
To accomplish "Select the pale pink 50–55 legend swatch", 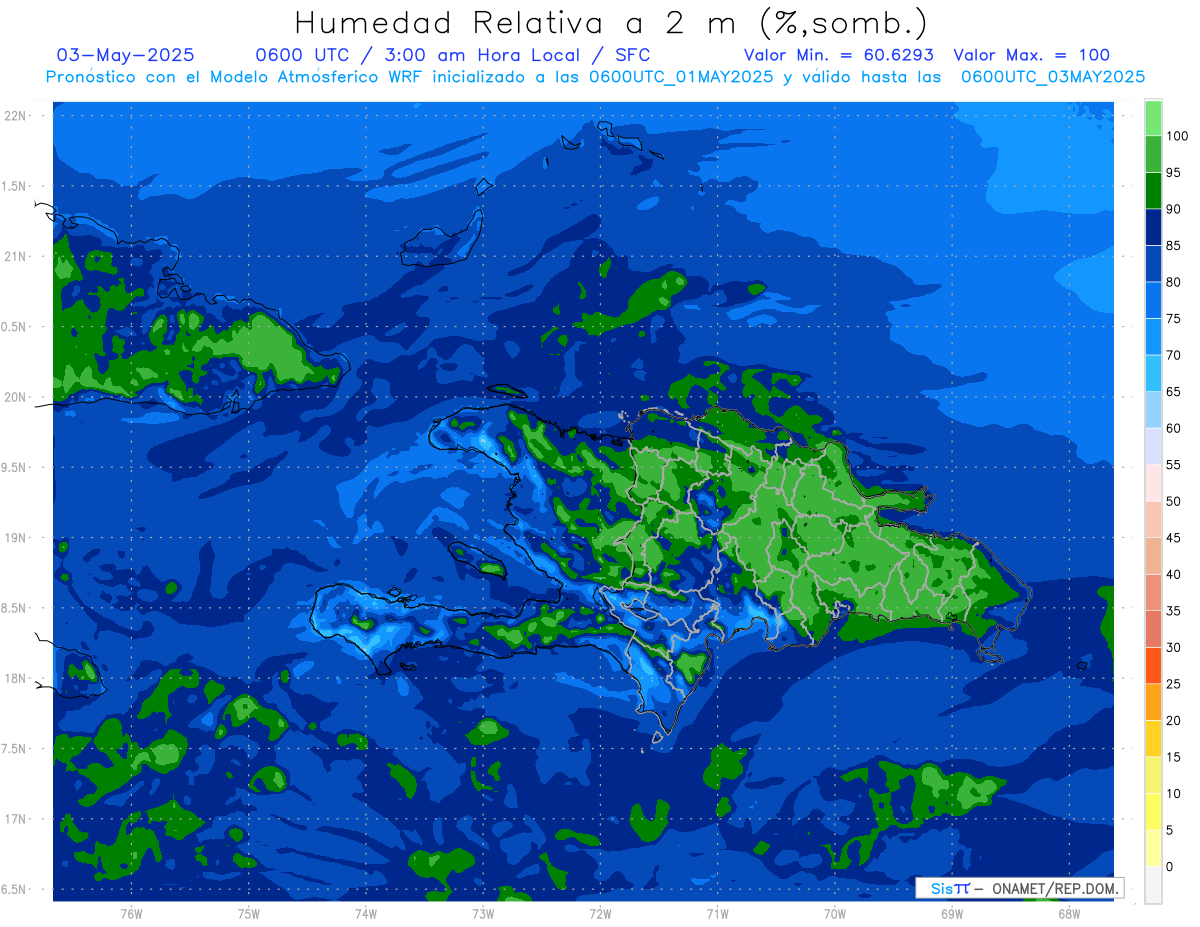I will tap(1153, 483).
